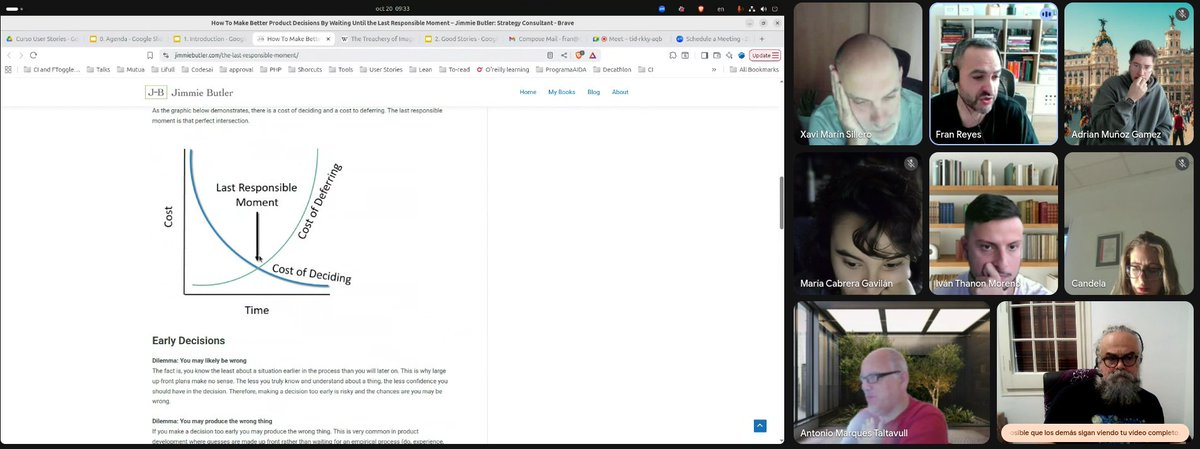The width and height of the screenshot is (1200, 449).
Task: Toggle the browser sidebar panel icon
Action: [x=704, y=55]
